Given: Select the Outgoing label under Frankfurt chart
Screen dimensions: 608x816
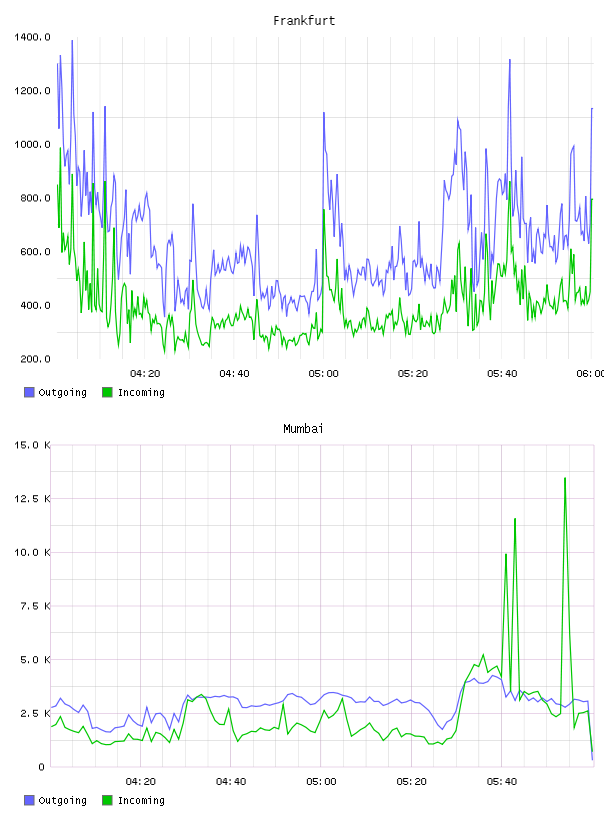Looking at the screenshot, I should [x=62, y=393].
